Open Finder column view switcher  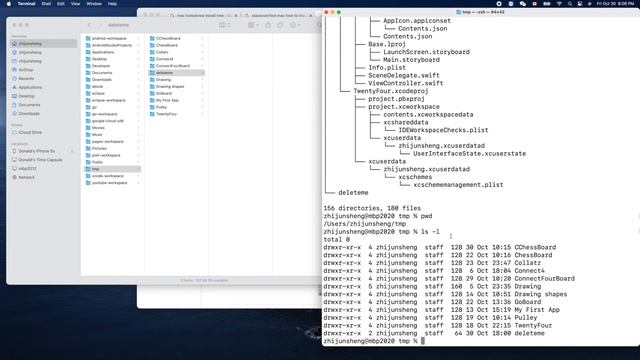click(224, 25)
